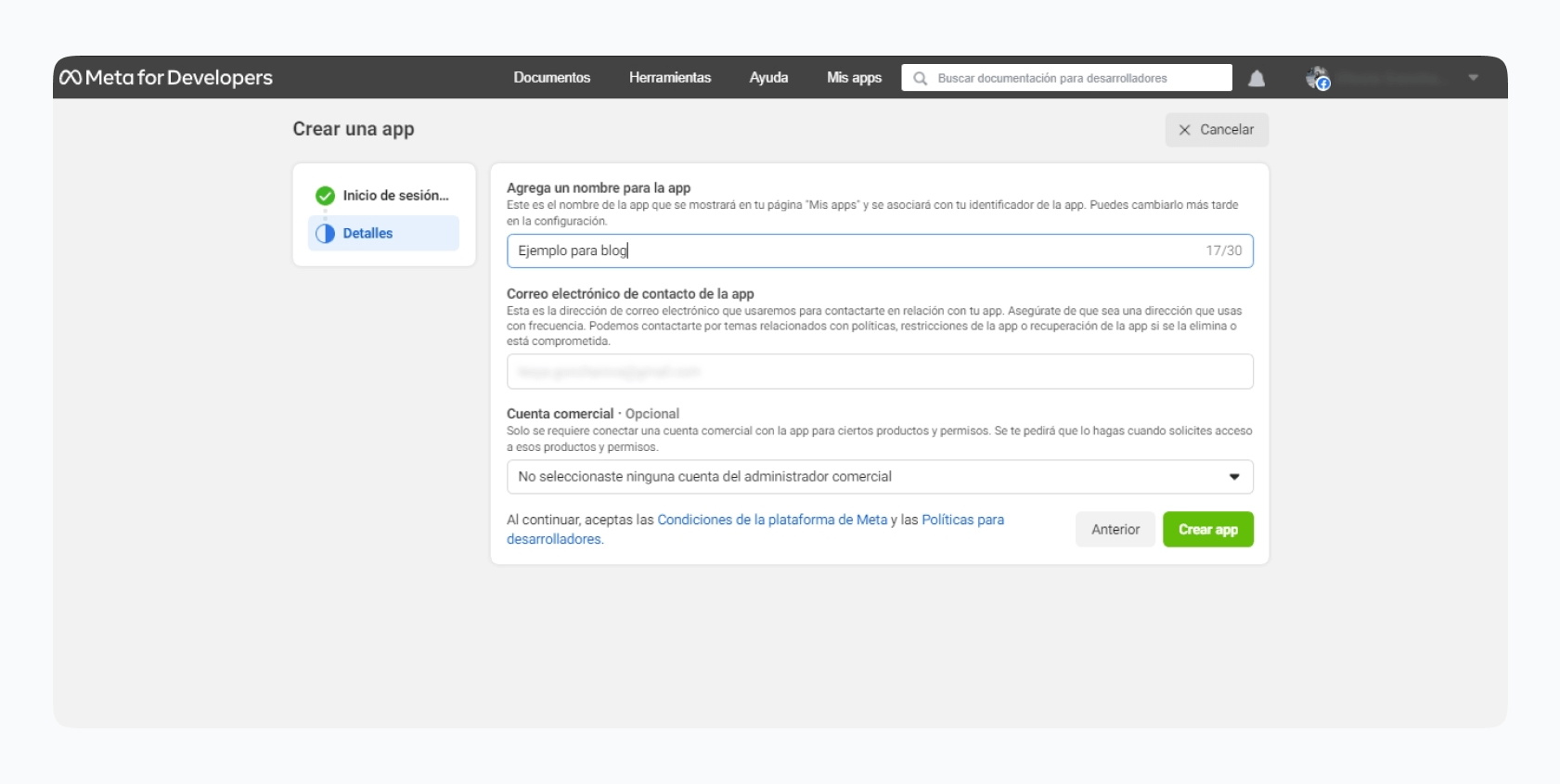The image size is (1560, 784).
Task: Open the notifications bell
Action: coord(1257,79)
